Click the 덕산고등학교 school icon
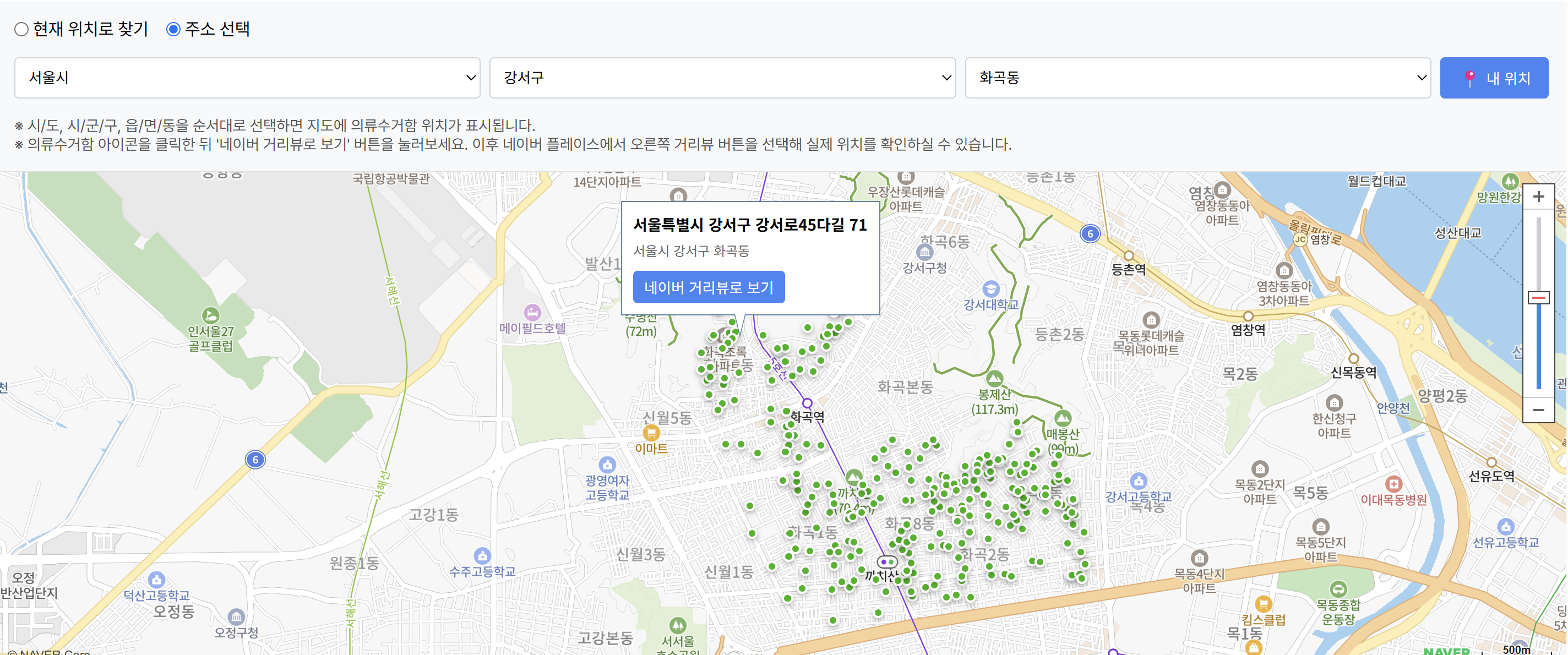This screenshot has width=1568, height=655. tap(156, 580)
